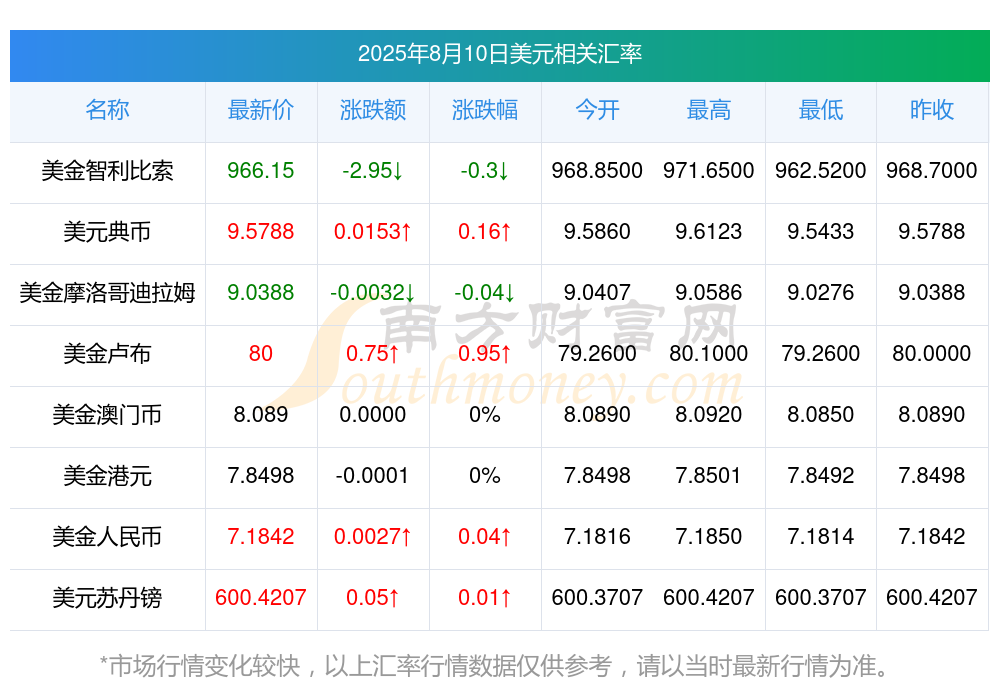Click the change value 0.0027↑
Image resolution: width=1000 pixels, height=698 pixels.
point(372,537)
